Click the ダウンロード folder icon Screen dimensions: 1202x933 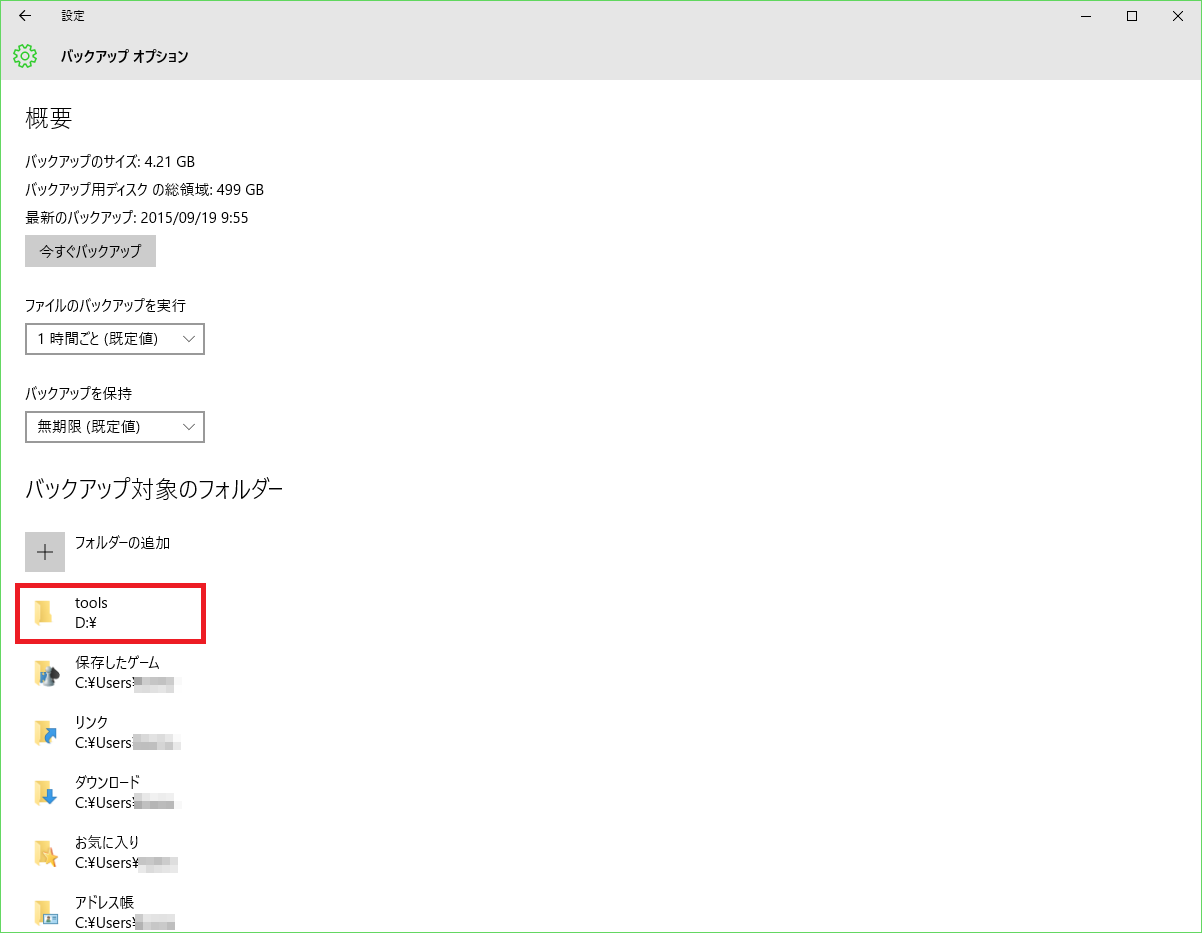tap(45, 791)
